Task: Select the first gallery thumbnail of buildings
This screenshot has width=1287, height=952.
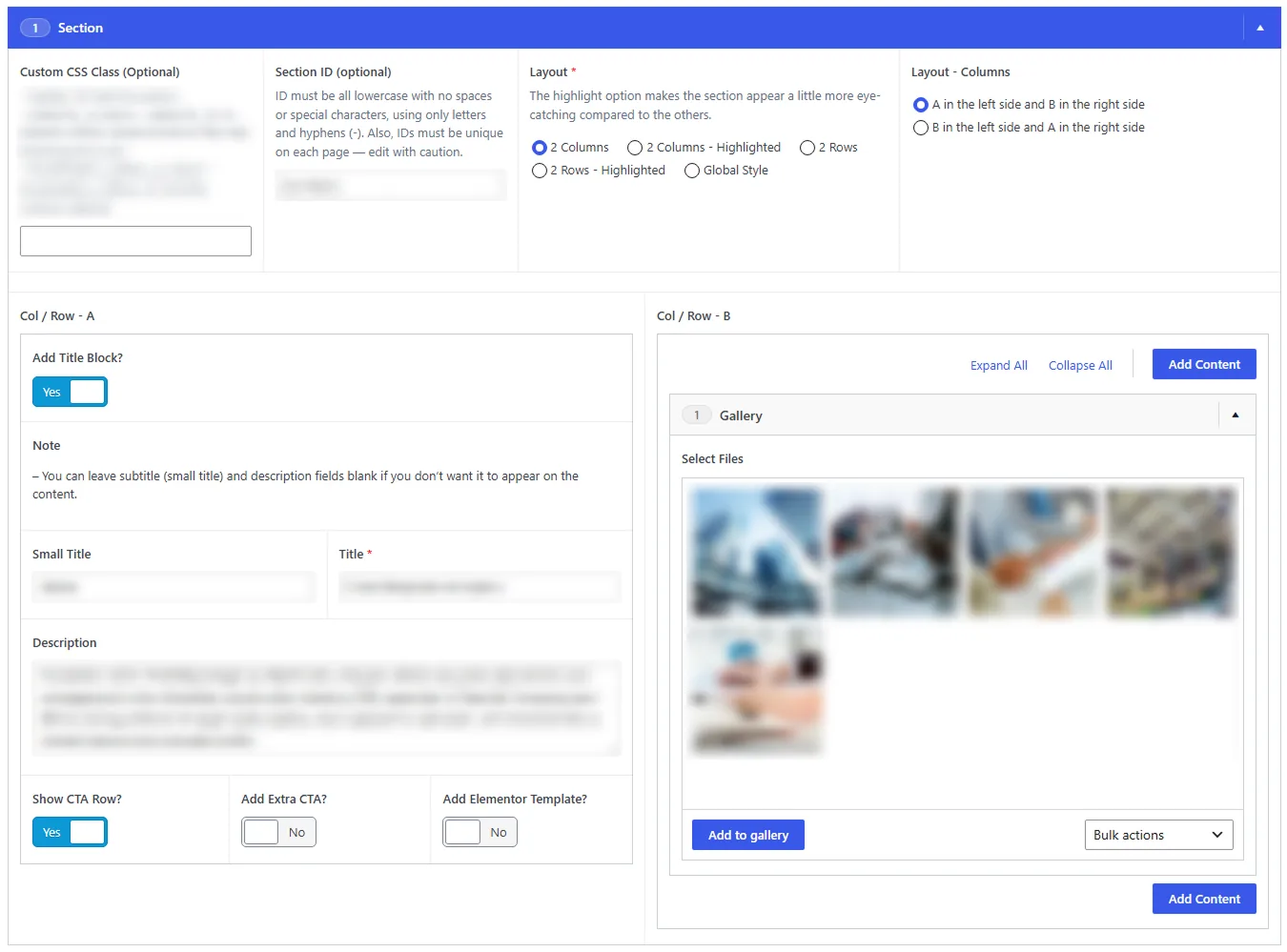Action: click(x=756, y=553)
